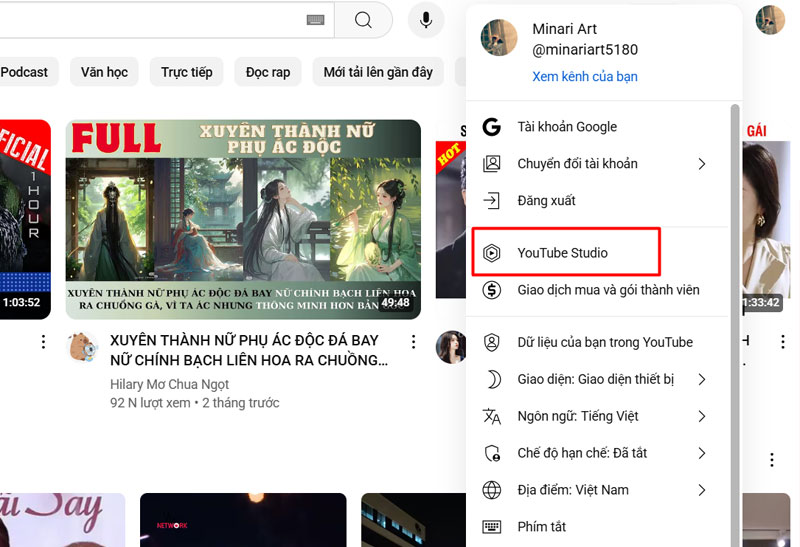Open three-dot menu beside 1:03:52 video
The height and width of the screenshot is (547, 800).
tap(43, 342)
